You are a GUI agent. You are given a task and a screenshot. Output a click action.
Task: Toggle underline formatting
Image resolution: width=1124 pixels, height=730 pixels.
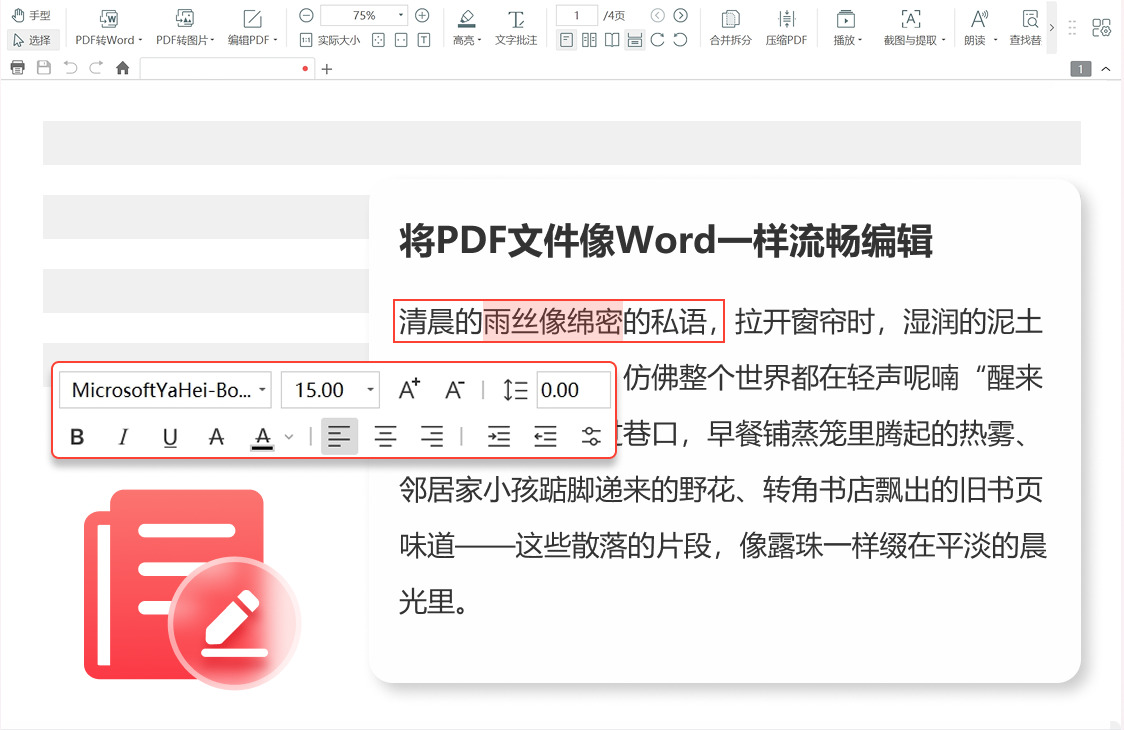click(x=170, y=437)
